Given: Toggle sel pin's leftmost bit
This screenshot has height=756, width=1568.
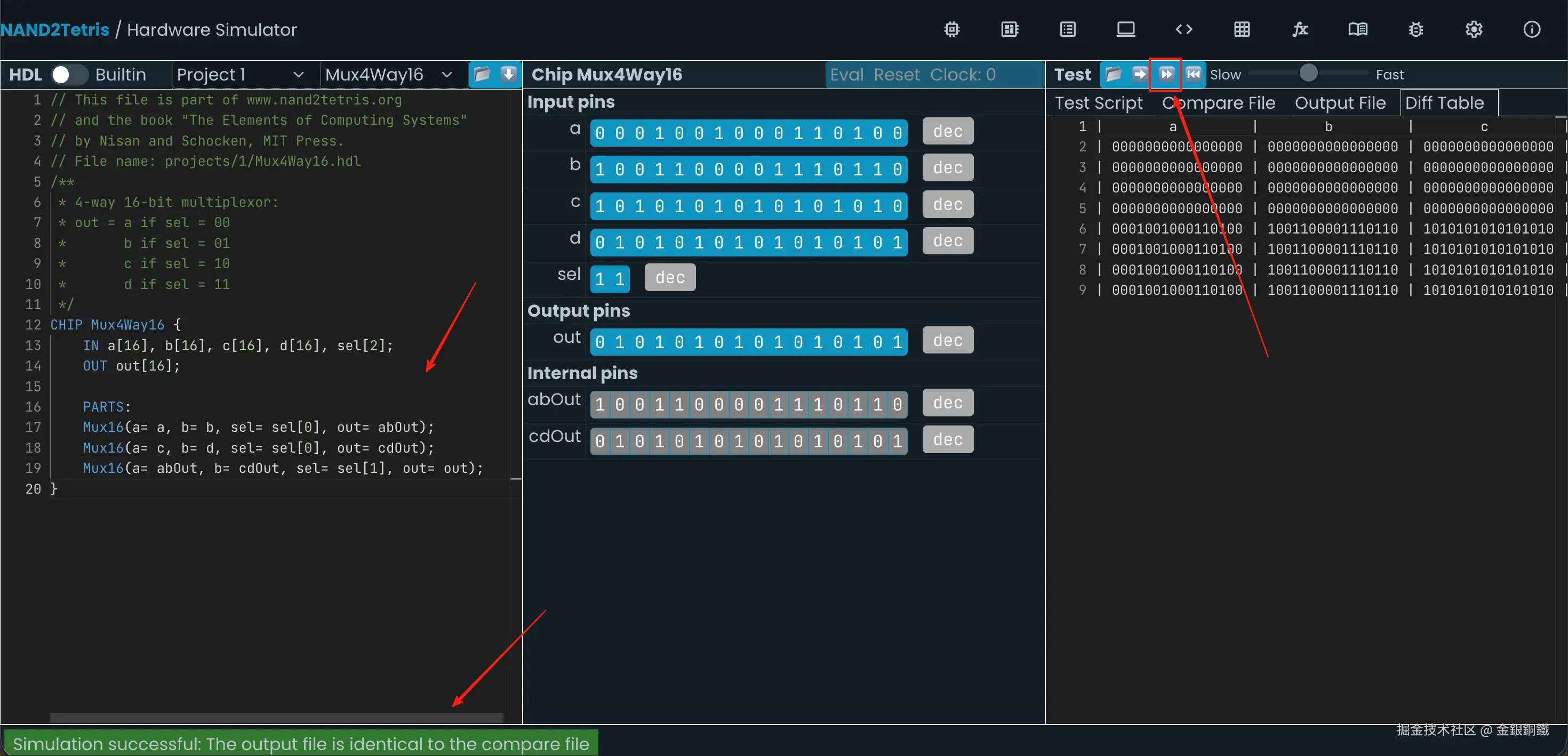Looking at the screenshot, I should (x=600, y=279).
